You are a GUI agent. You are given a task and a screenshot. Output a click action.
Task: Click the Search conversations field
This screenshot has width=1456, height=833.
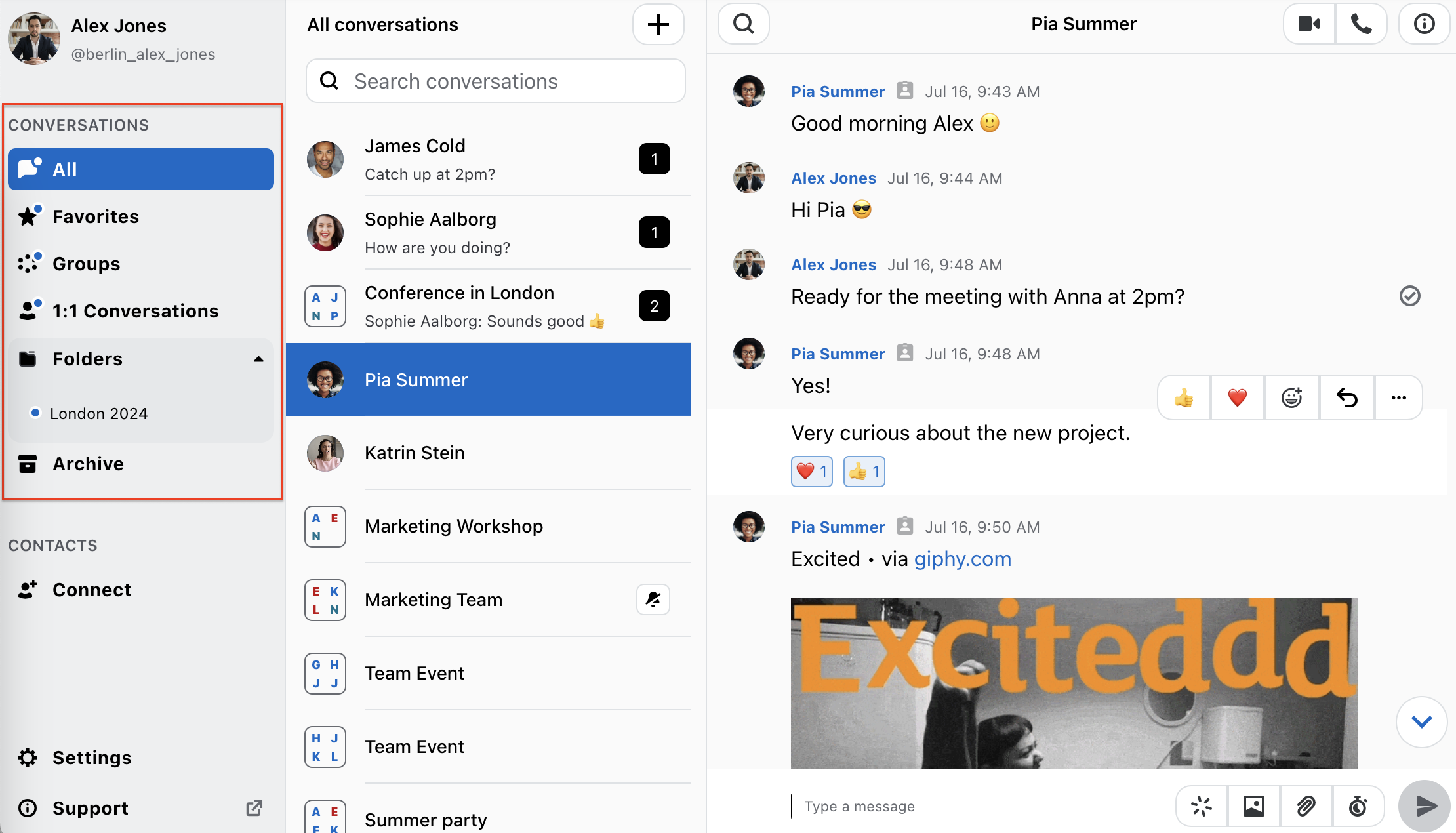tap(496, 81)
